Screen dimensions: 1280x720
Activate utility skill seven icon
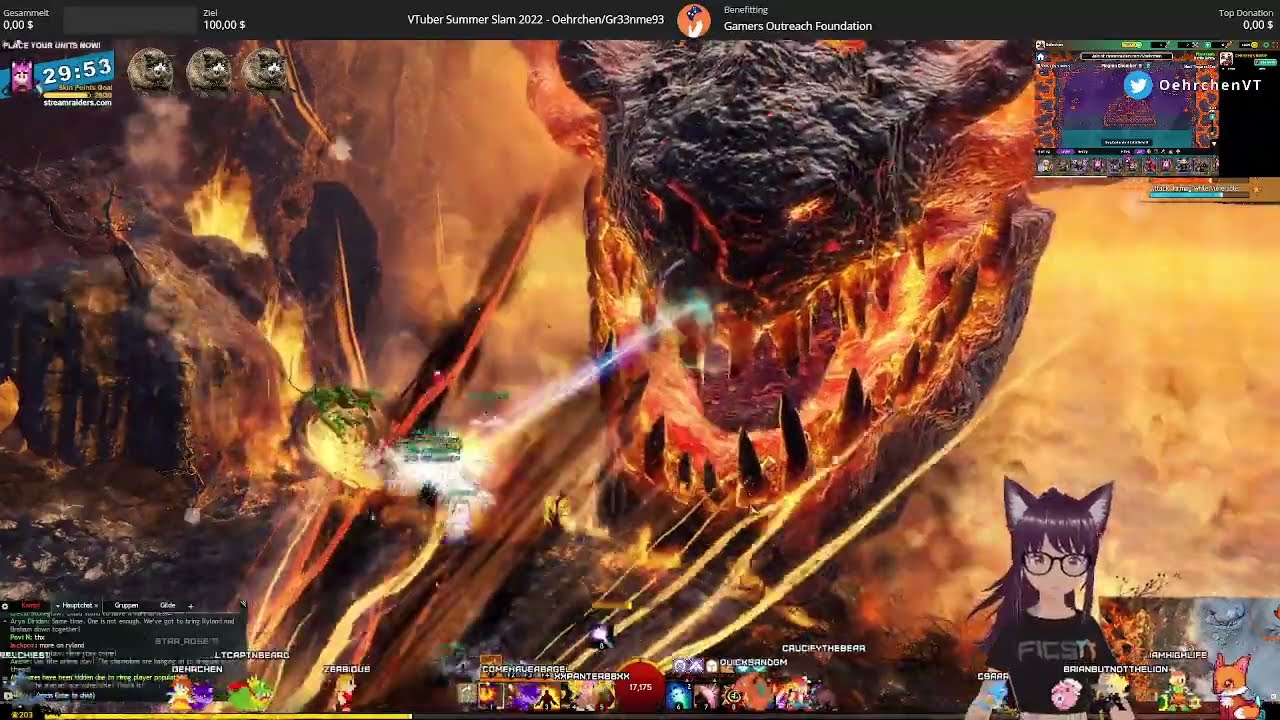[x=706, y=695]
